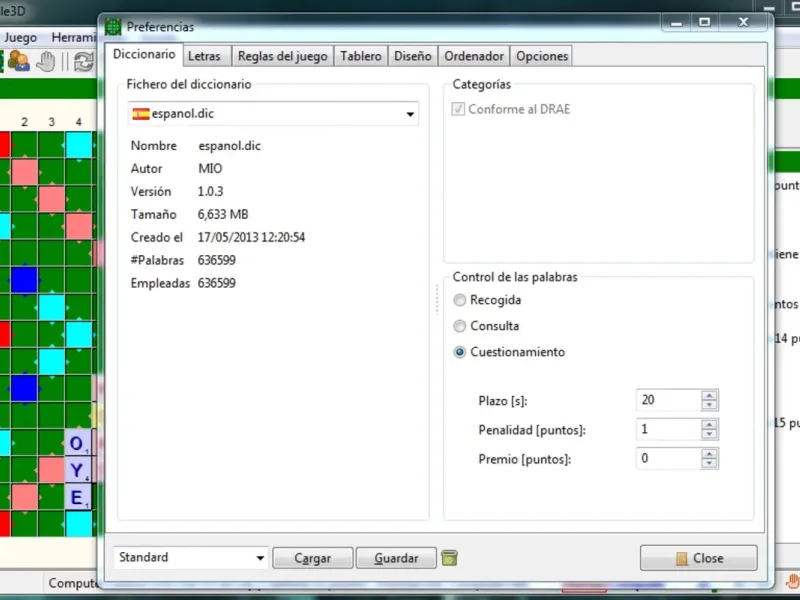Image resolution: width=800 pixels, height=600 pixels.
Task: Click the Empleadas label
Action: pos(160,283)
